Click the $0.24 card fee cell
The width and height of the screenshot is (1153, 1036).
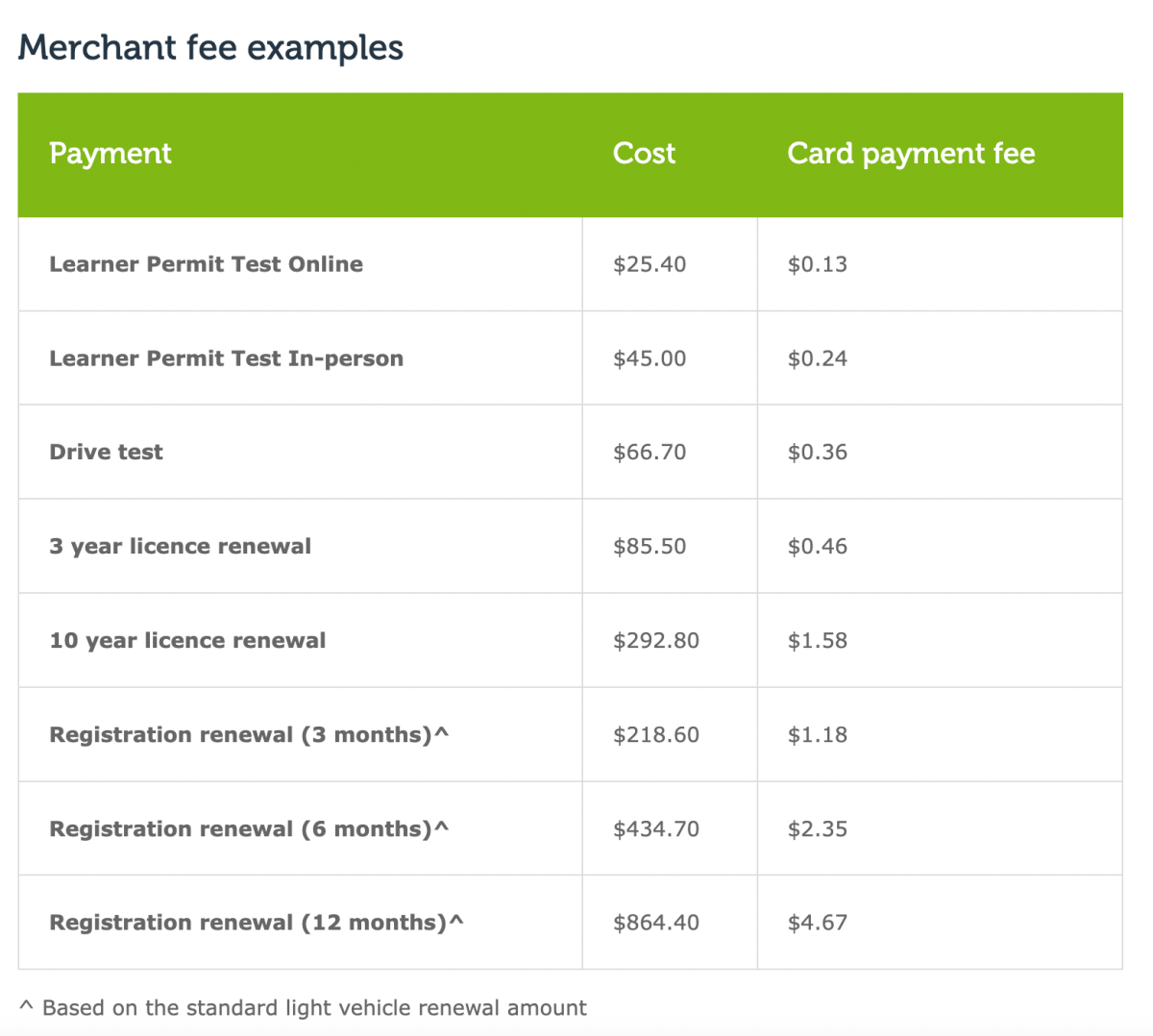818,358
